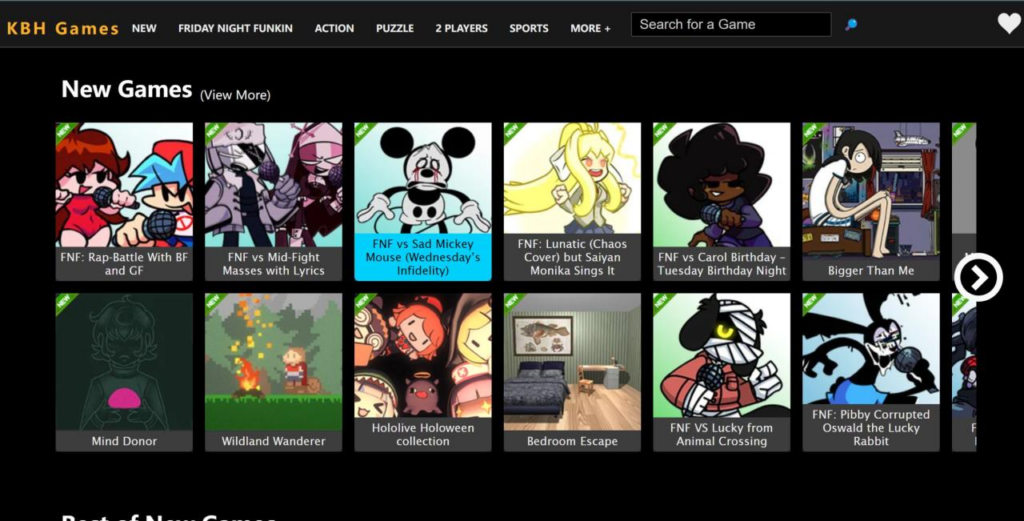Expand the MORE + menu

[x=590, y=28]
